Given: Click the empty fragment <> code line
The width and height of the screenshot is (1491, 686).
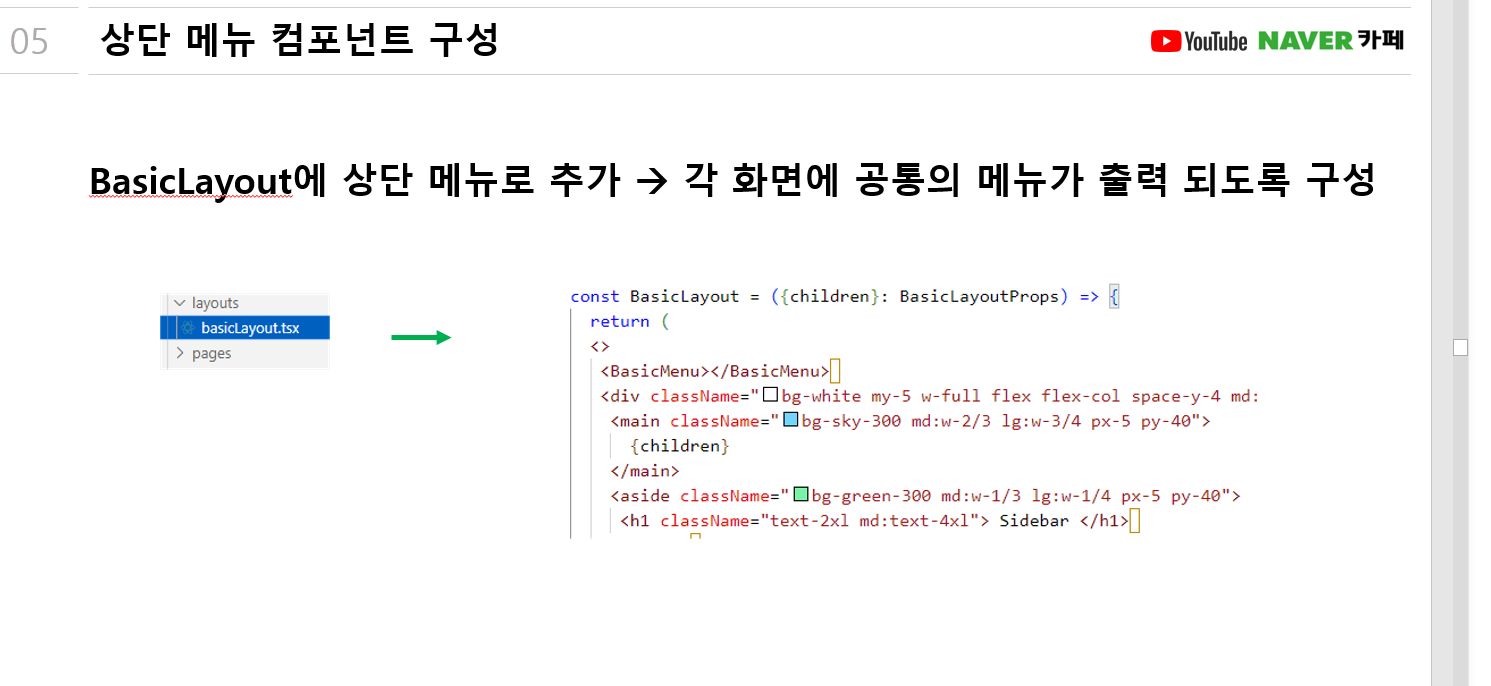Looking at the screenshot, I should pos(600,346).
